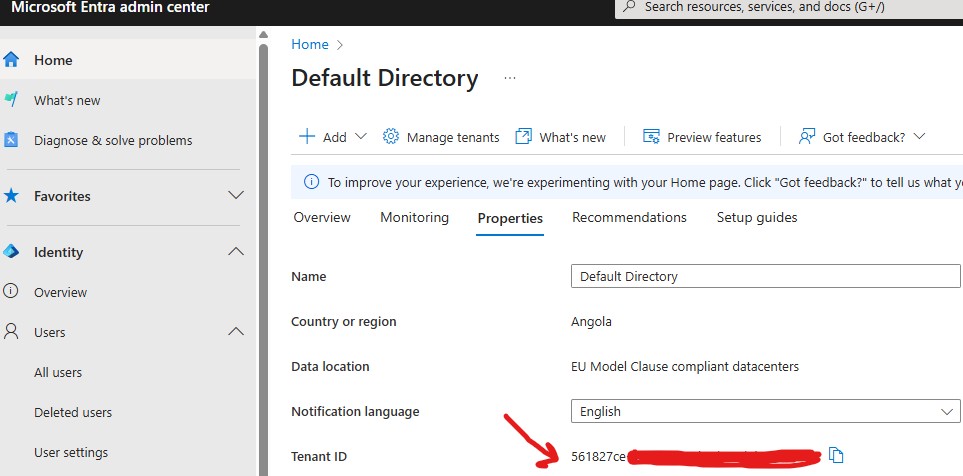963x476 pixels.
Task: Click the Identity diamond icon
Action: click(x=11, y=252)
